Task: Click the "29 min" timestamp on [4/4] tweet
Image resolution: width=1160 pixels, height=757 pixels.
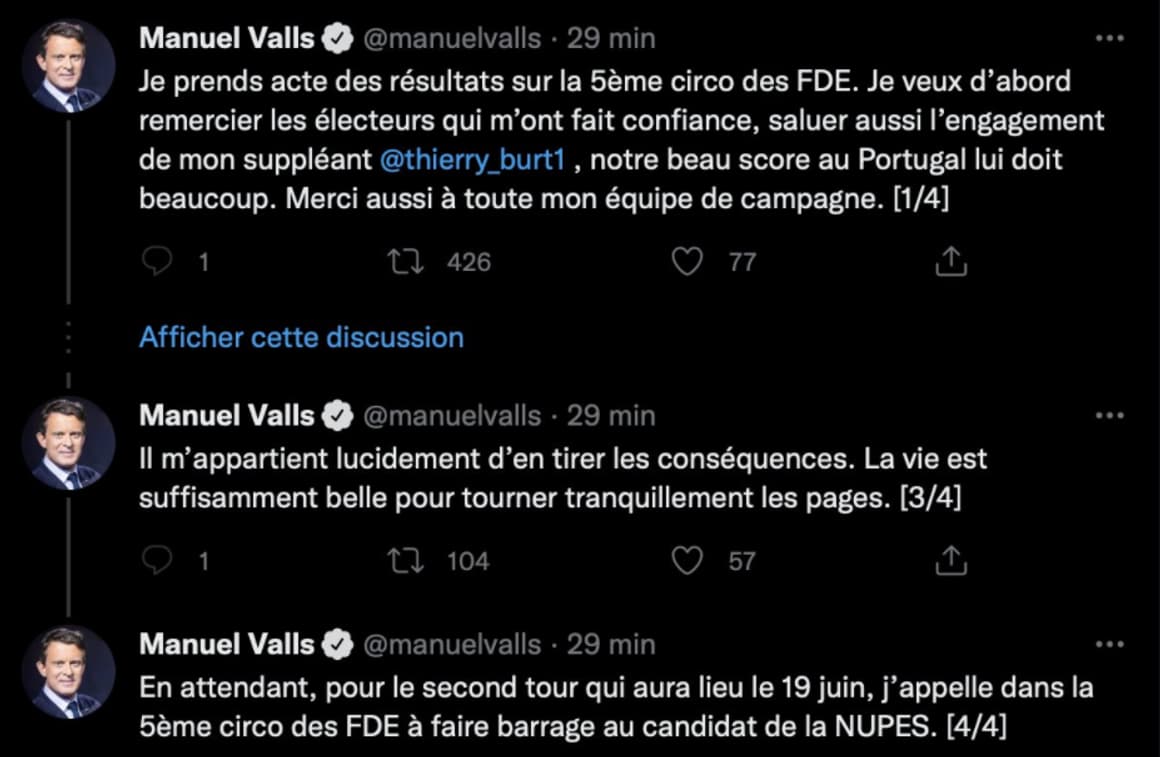Action: [x=611, y=644]
